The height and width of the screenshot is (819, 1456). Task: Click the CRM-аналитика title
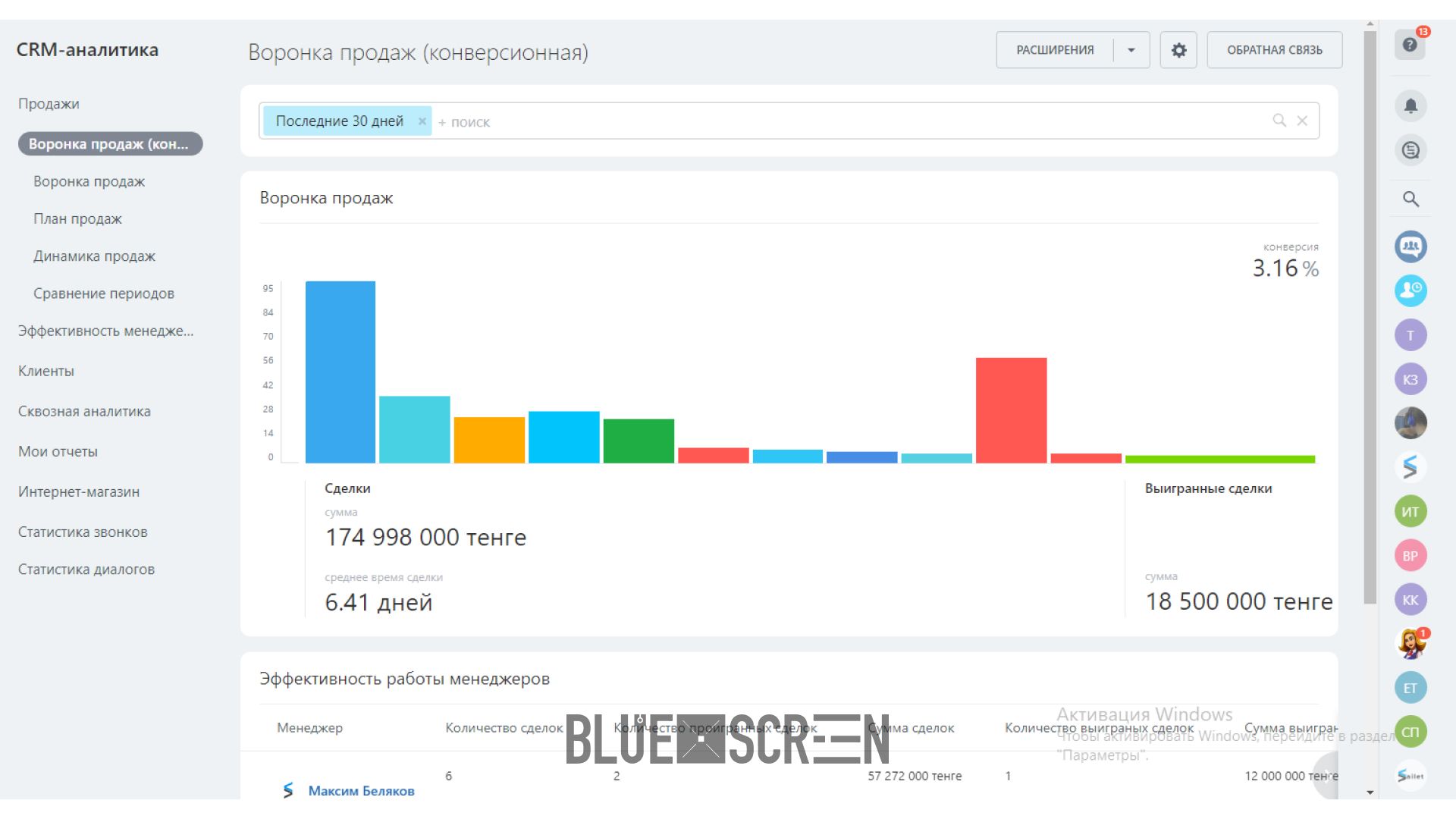point(87,50)
